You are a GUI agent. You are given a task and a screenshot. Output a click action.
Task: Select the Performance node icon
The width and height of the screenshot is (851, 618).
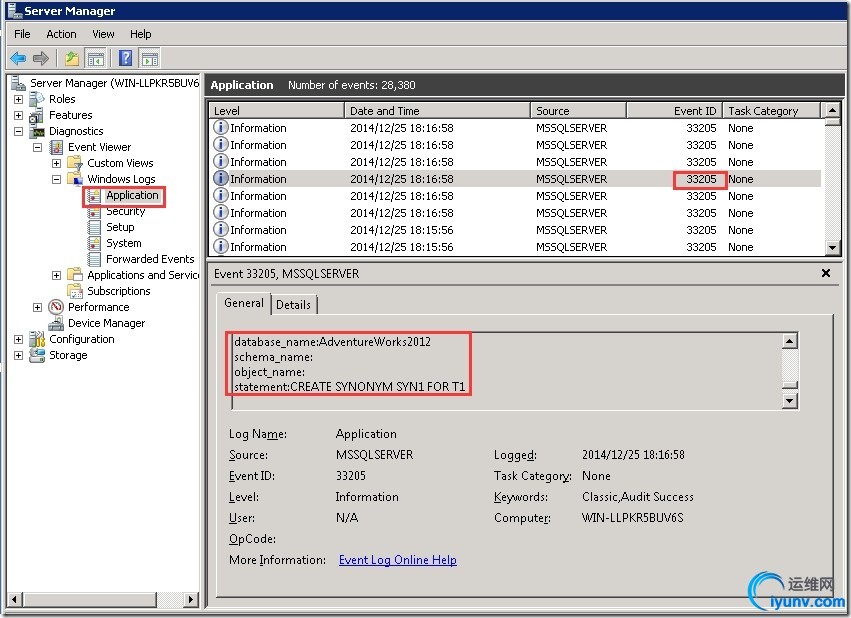57,307
